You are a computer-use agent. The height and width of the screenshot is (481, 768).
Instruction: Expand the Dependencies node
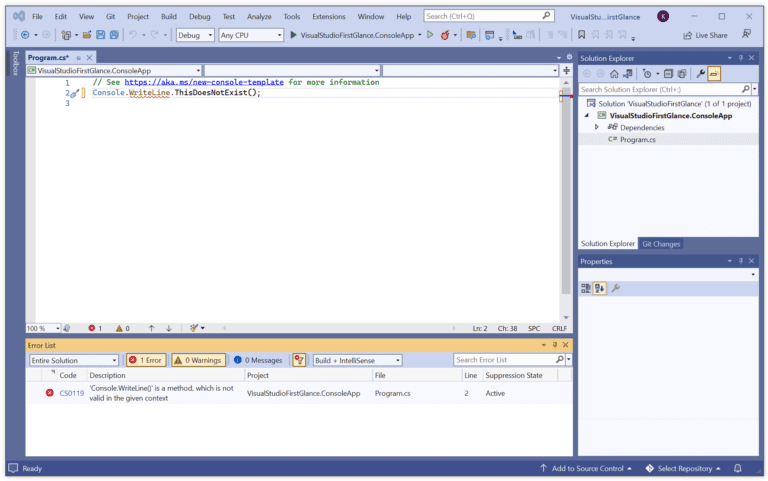point(597,127)
